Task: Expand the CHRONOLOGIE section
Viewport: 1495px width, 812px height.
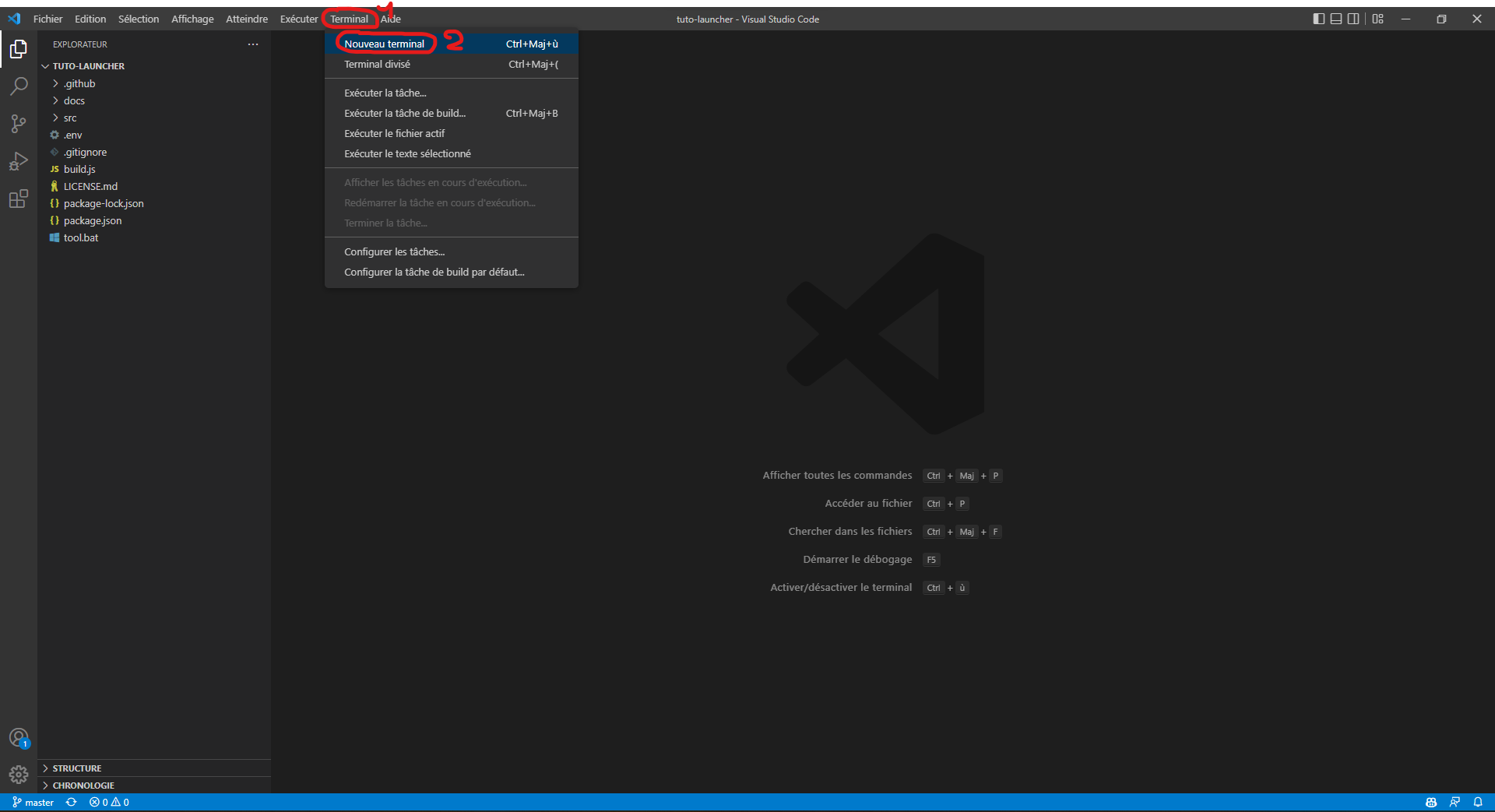Action: (154, 786)
